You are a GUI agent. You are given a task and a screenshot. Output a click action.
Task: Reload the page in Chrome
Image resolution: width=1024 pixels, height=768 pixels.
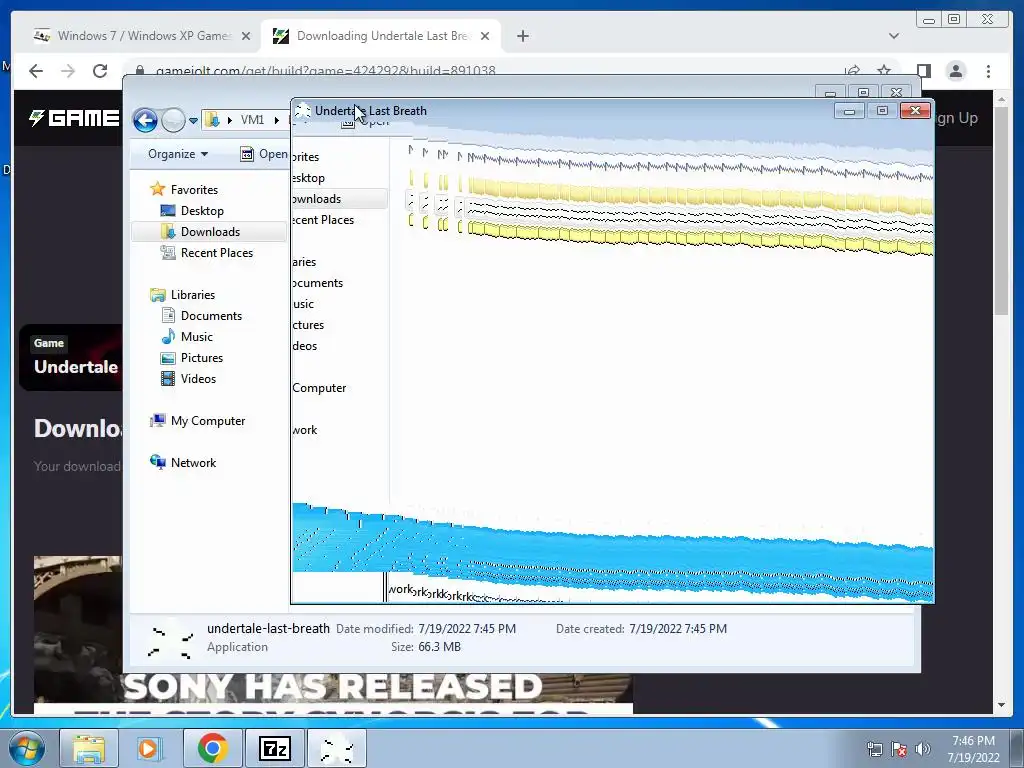pos(100,71)
